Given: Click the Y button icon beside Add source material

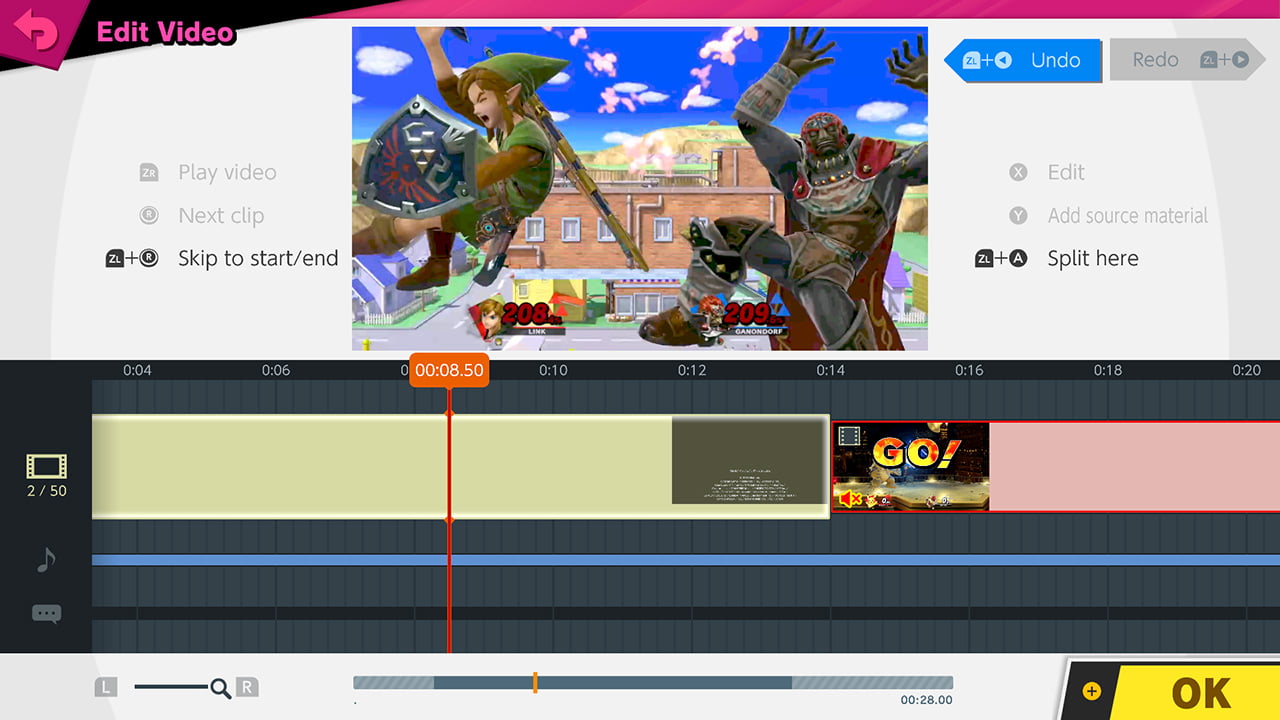Looking at the screenshot, I should click(x=1018, y=215).
